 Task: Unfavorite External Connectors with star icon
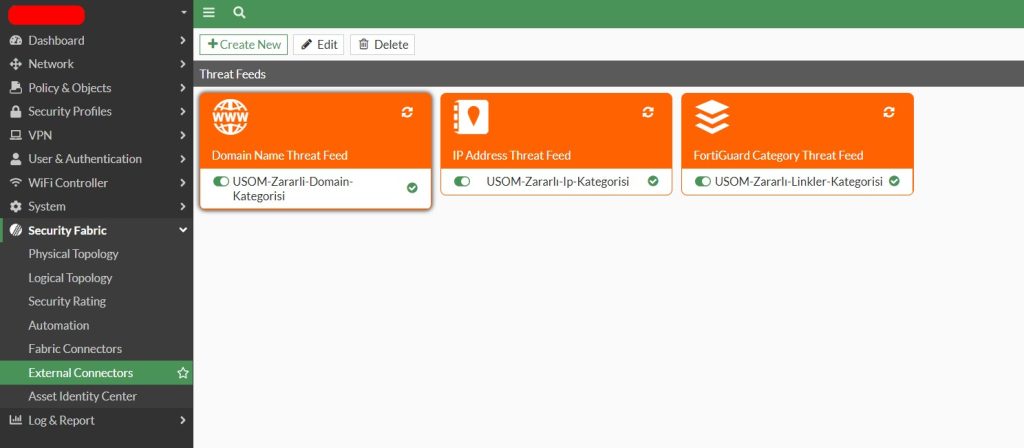pyautogui.click(x=182, y=373)
